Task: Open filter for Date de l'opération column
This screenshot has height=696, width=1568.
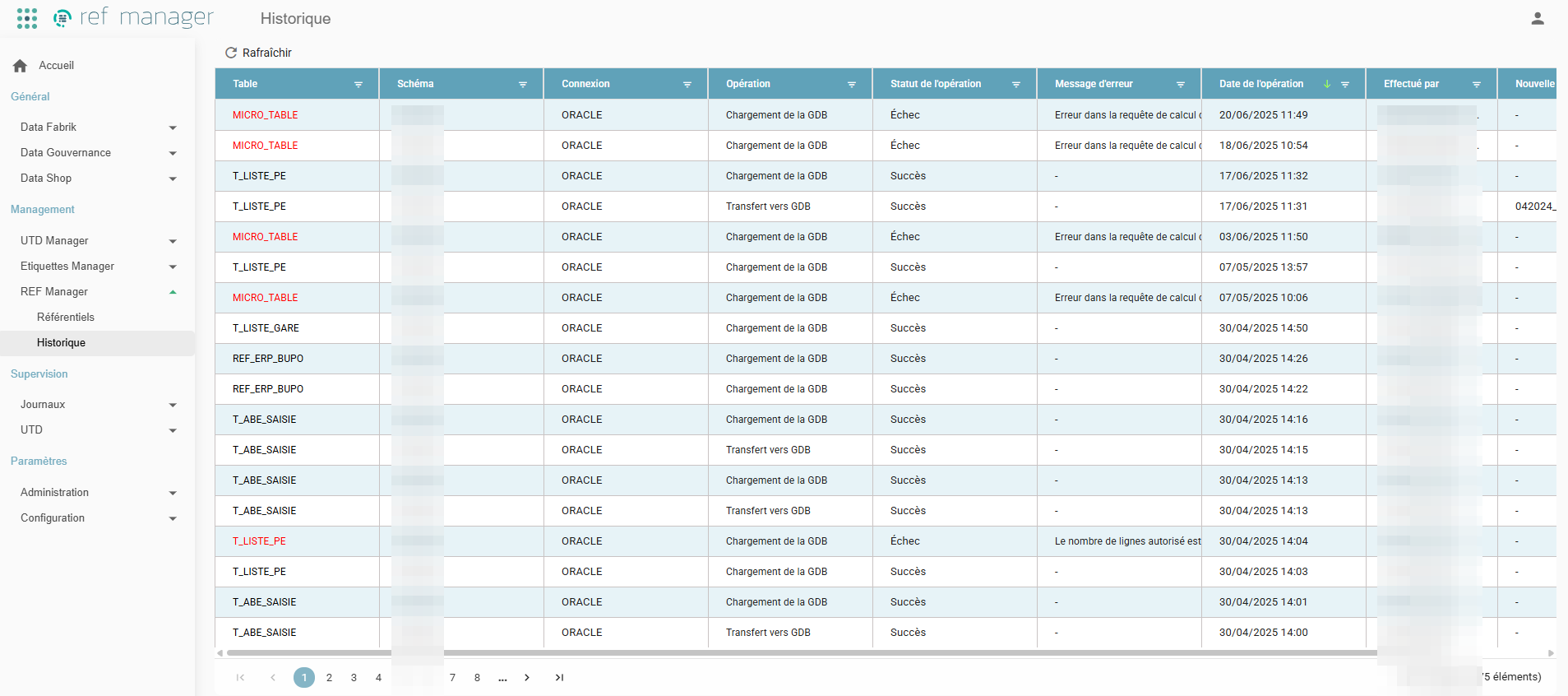Action: (x=1345, y=85)
